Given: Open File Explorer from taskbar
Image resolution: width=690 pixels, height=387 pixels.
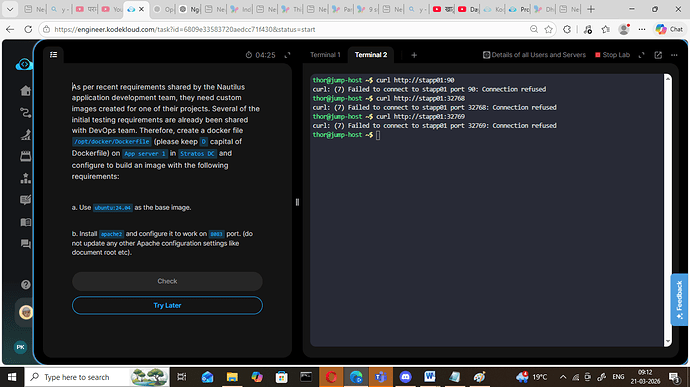Looking at the screenshot, I should click(232, 377).
